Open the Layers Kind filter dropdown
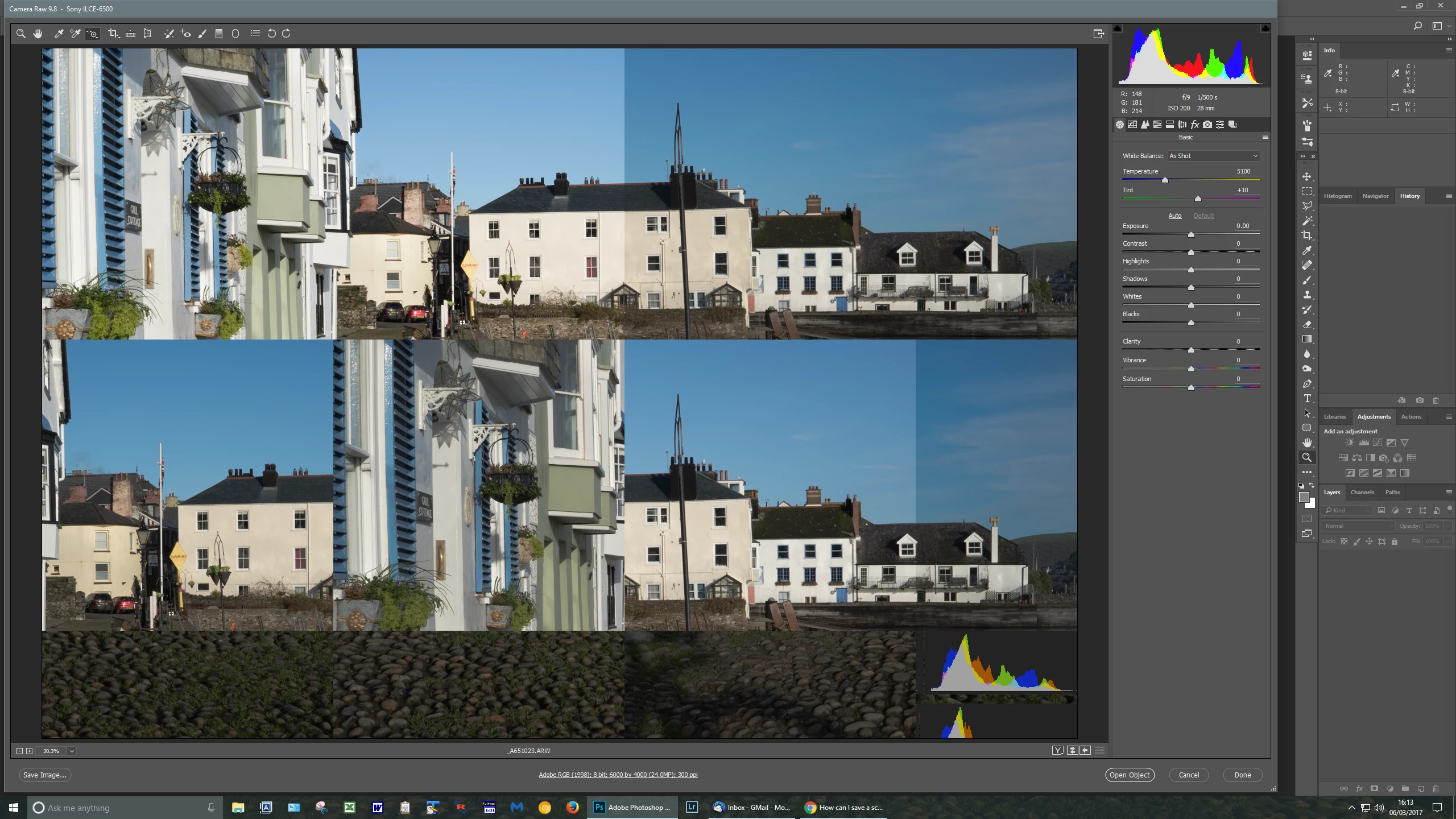This screenshot has width=1456, height=819. [x=1347, y=510]
